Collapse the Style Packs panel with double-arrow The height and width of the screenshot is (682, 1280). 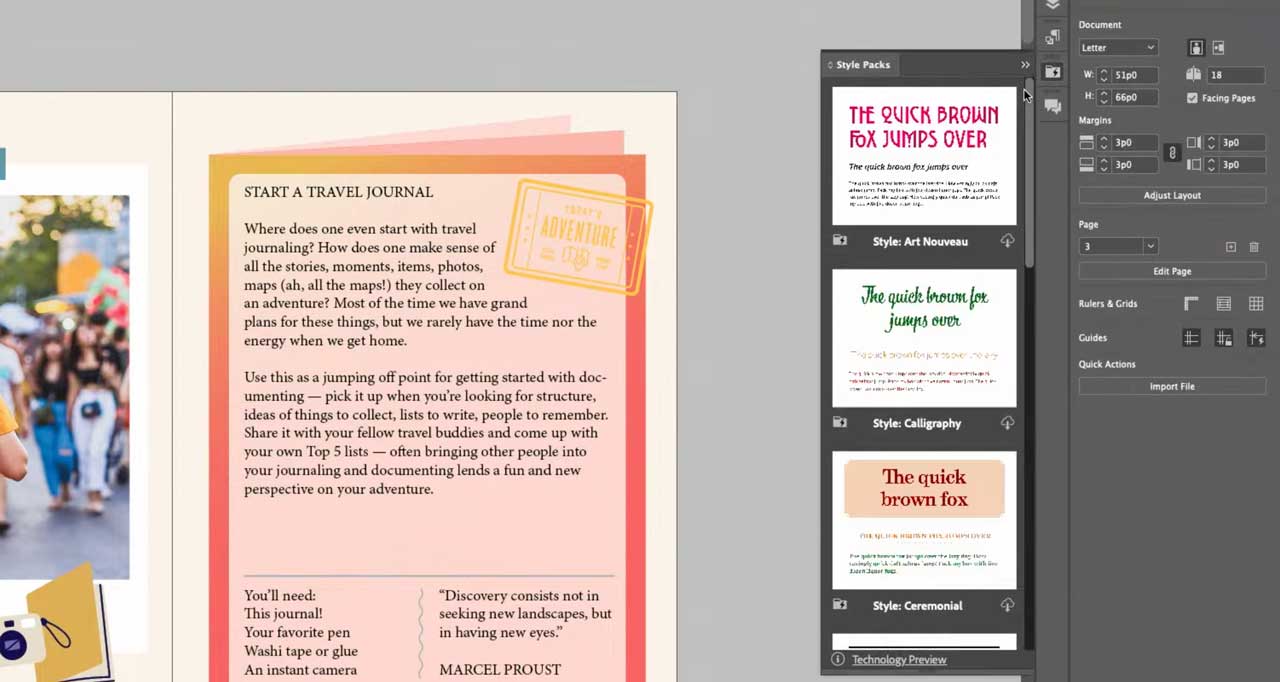[x=1025, y=65]
